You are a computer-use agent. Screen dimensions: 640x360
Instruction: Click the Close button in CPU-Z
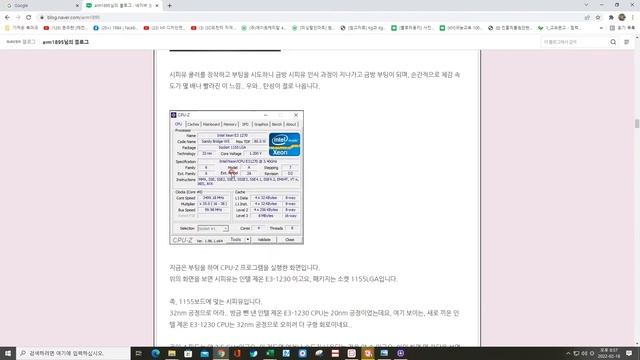click(289, 240)
